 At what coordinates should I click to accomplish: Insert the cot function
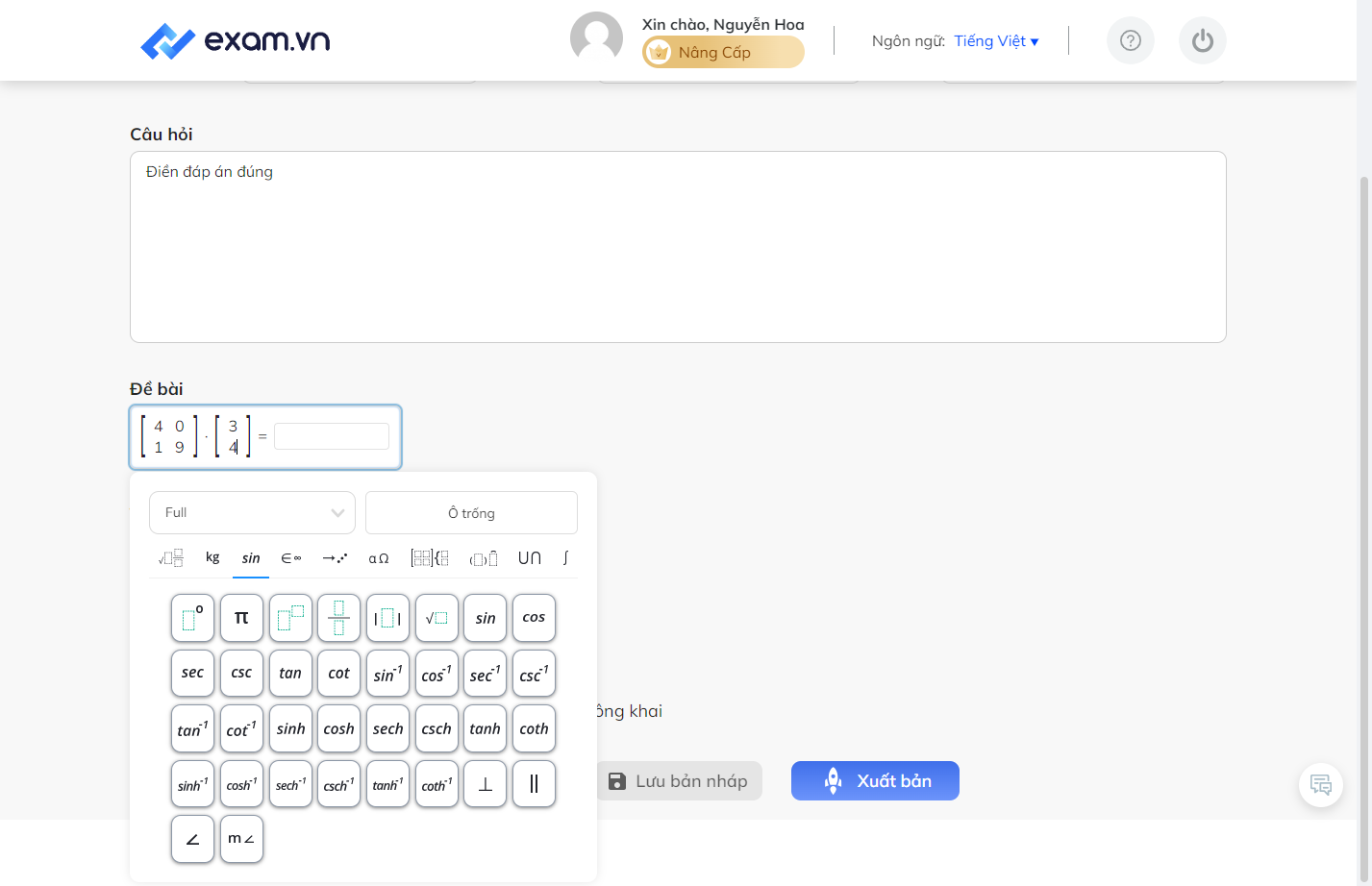point(338,673)
